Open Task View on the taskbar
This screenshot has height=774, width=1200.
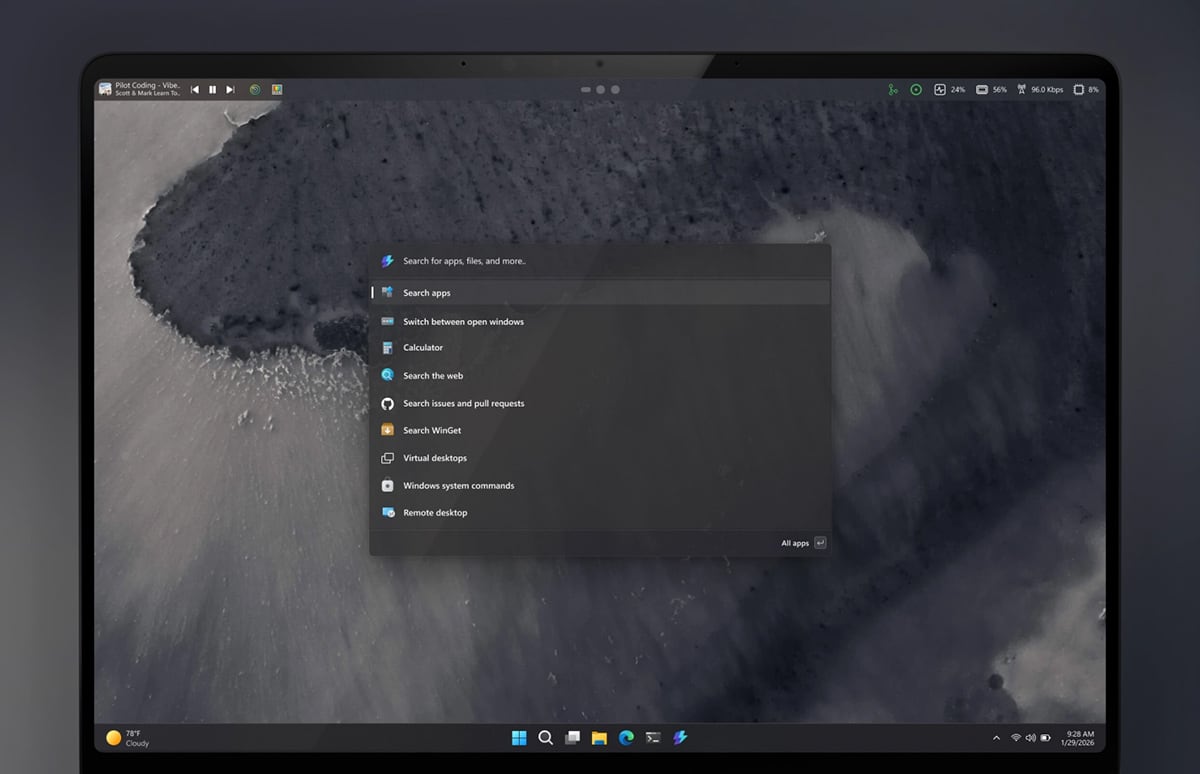(x=572, y=738)
